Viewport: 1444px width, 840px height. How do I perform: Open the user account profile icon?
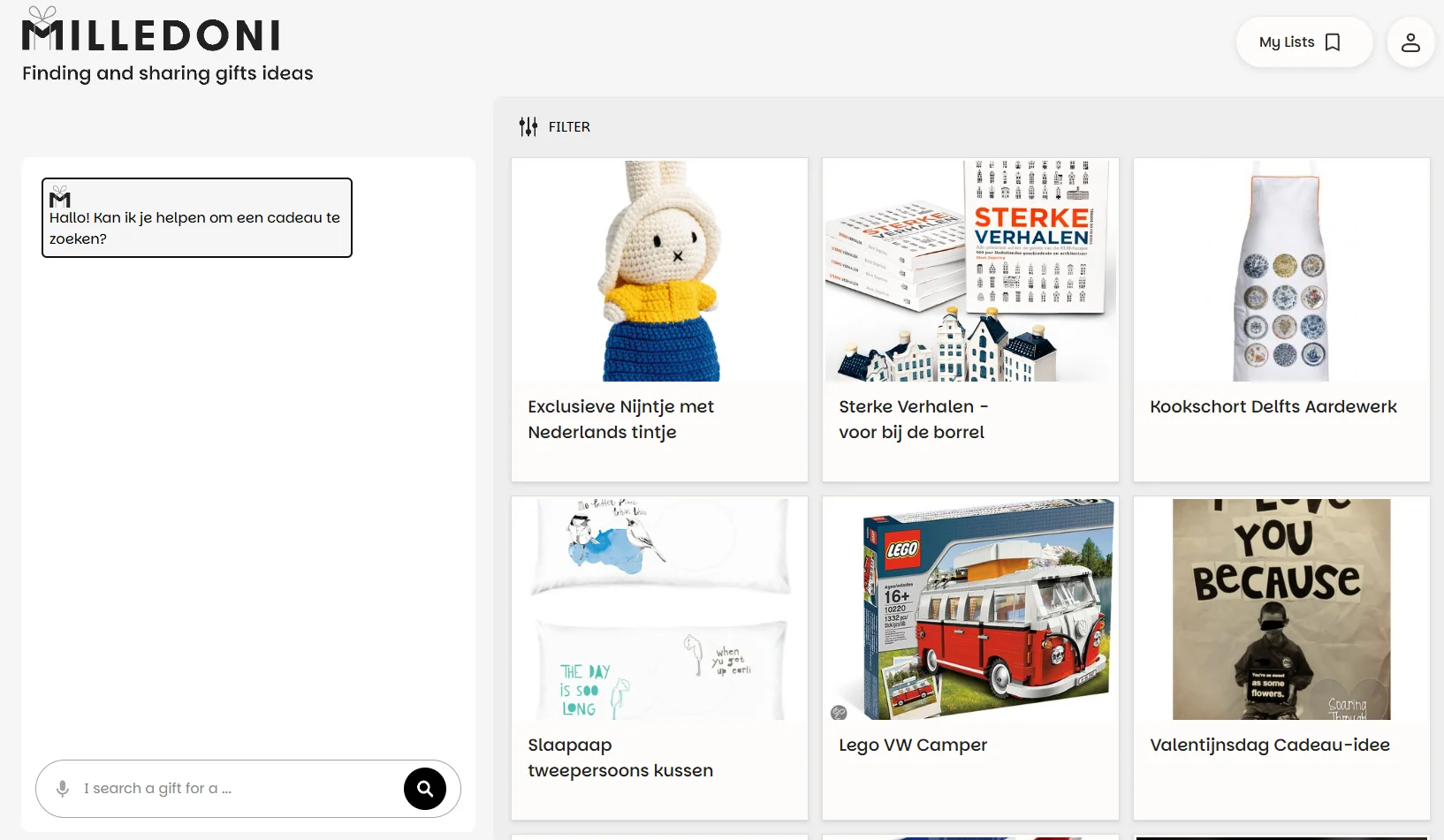point(1410,42)
